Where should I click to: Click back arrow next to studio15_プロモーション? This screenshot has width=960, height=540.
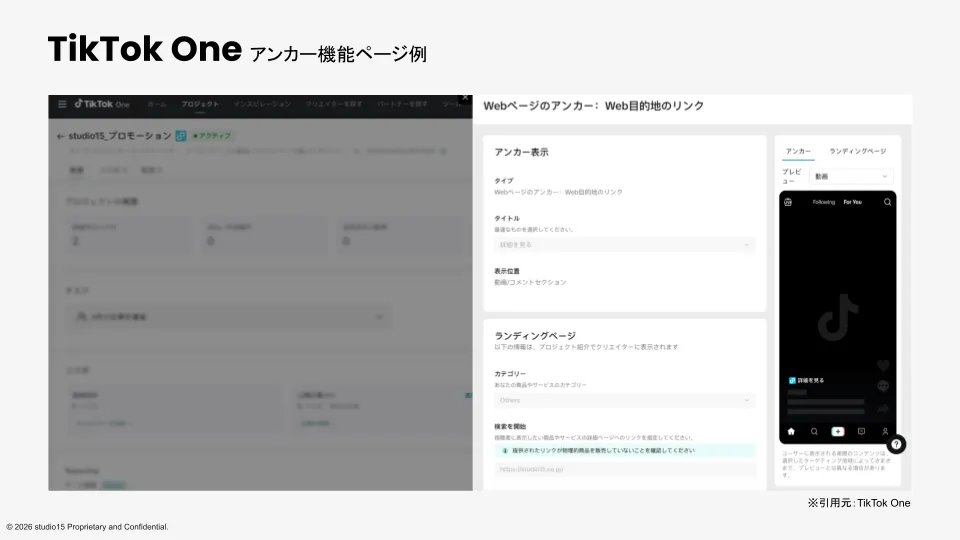[x=61, y=136]
